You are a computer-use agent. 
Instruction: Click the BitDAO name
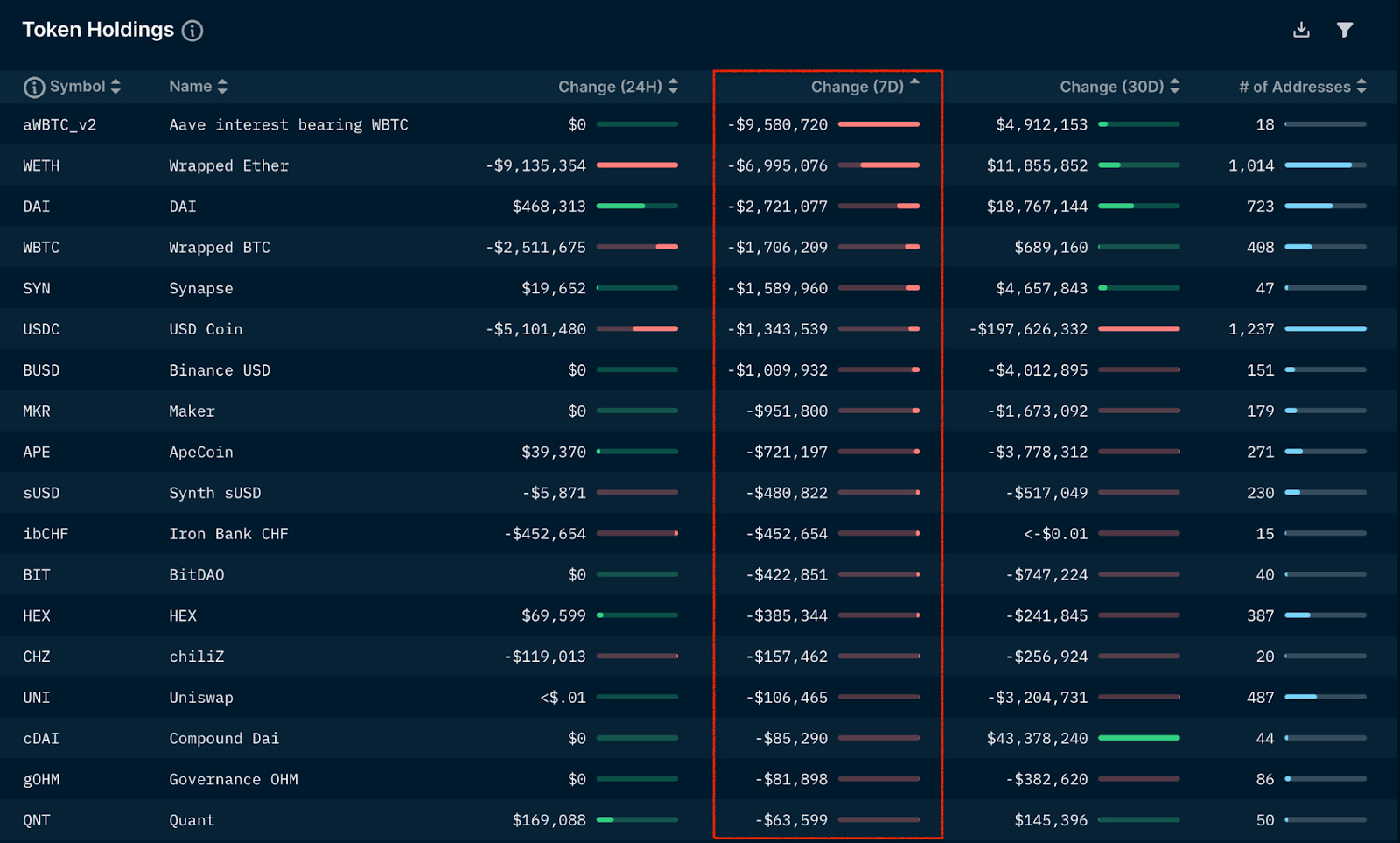[197, 575]
